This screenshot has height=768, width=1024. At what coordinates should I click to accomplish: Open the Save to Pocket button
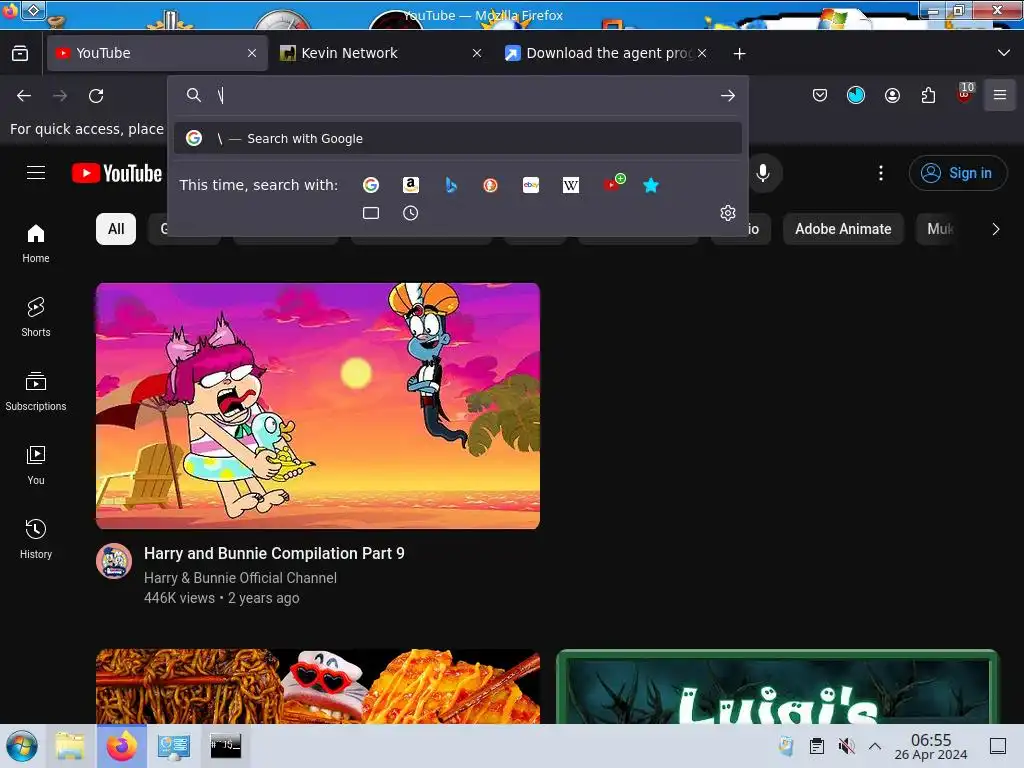[820, 95]
